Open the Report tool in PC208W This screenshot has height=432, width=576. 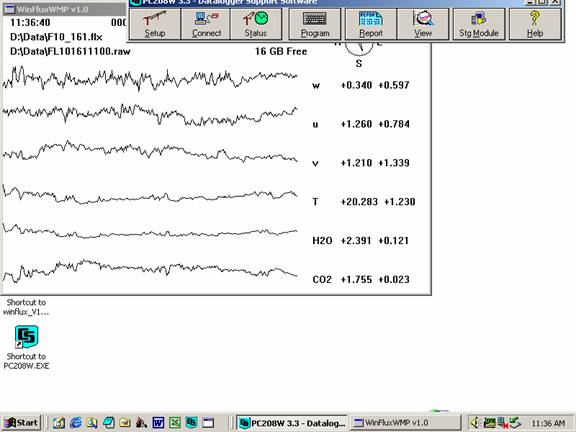tap(371, 24)
